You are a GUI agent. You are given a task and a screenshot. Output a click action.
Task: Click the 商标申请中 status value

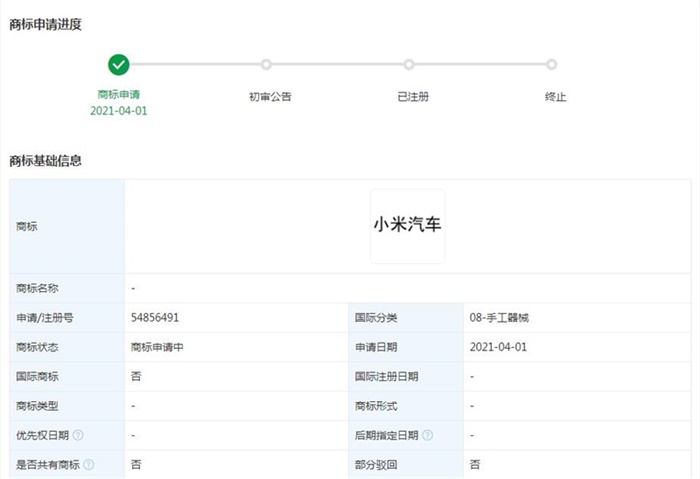(157, 347)
